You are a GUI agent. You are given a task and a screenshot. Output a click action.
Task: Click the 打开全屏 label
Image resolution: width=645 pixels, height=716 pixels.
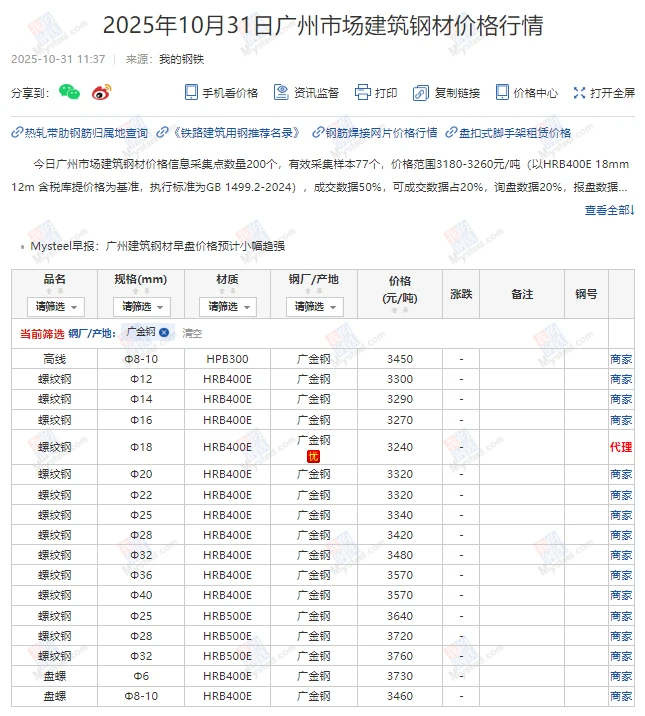(x=612, y=93)
